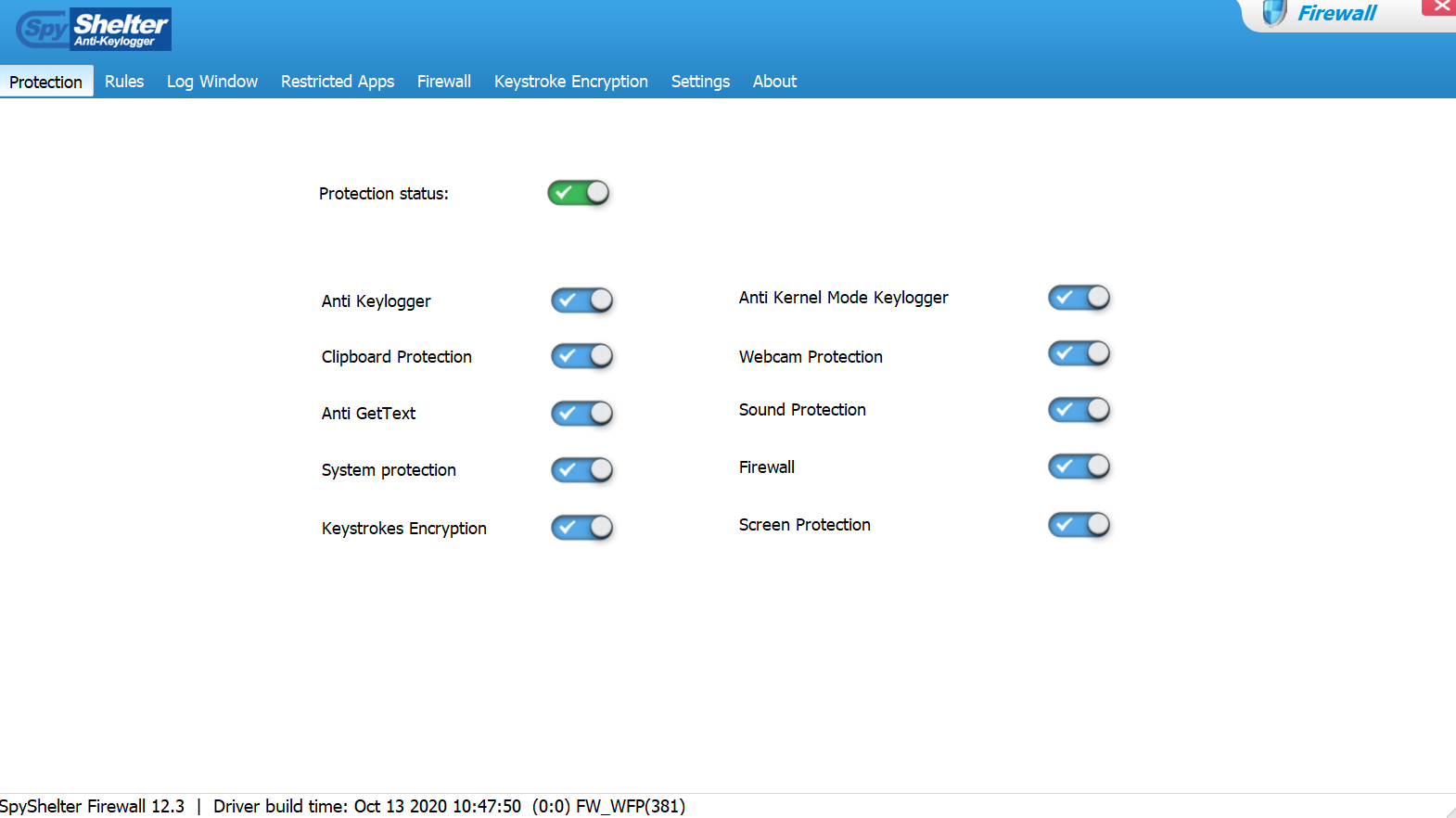The image size is (1456, 818).
Task: Click the 'Anti Keylogger' label text
Action: (377, 301)
